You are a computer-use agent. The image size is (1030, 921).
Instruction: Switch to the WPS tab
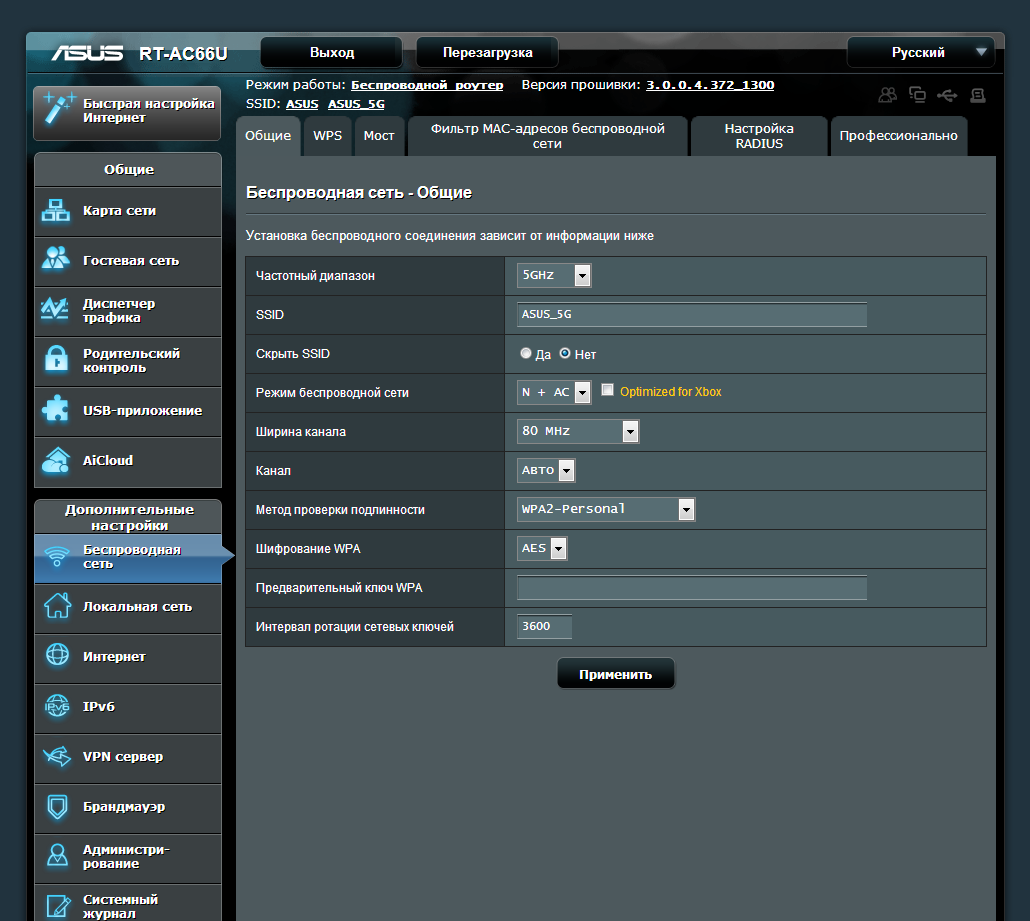328,136
